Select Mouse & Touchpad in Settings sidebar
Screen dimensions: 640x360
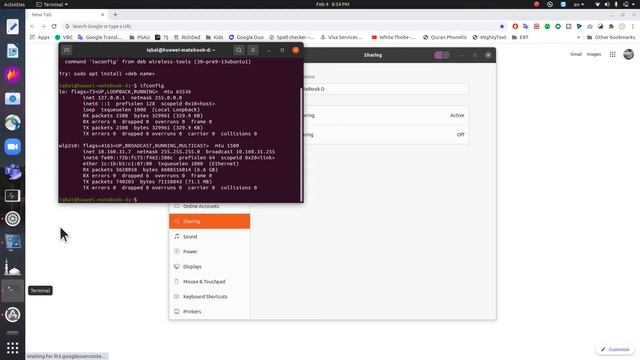point(210,282)
